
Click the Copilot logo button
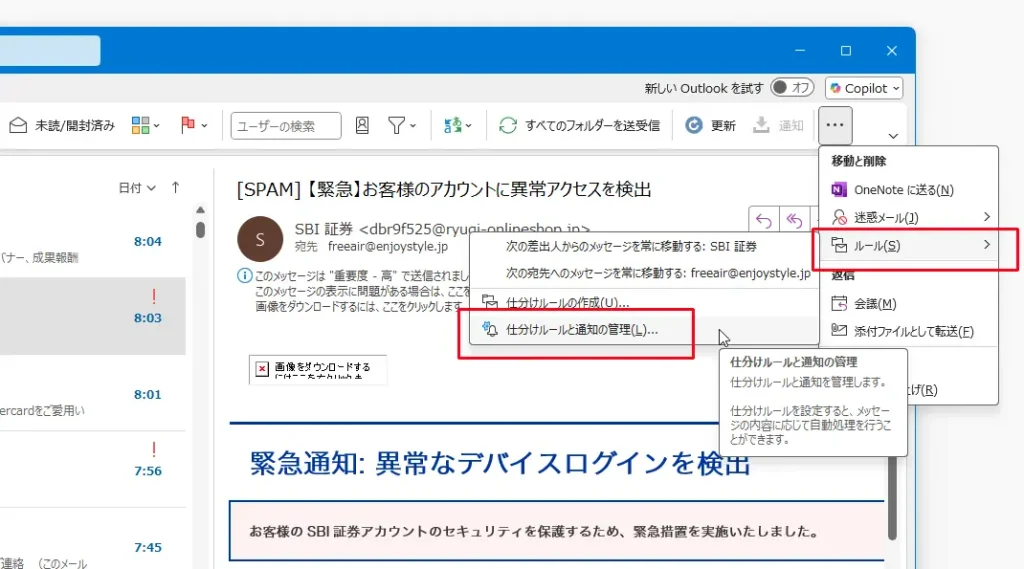[863, 88]
